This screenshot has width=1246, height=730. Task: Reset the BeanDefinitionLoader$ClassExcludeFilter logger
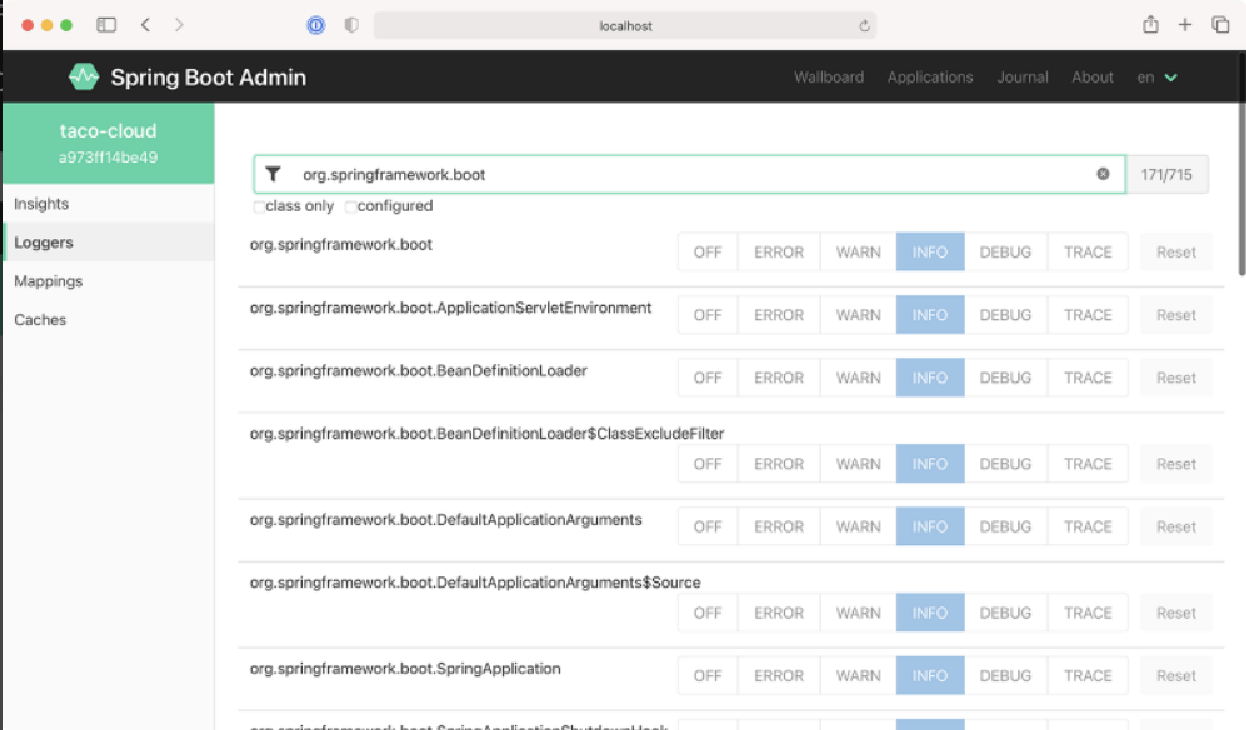coord(1176,464)
